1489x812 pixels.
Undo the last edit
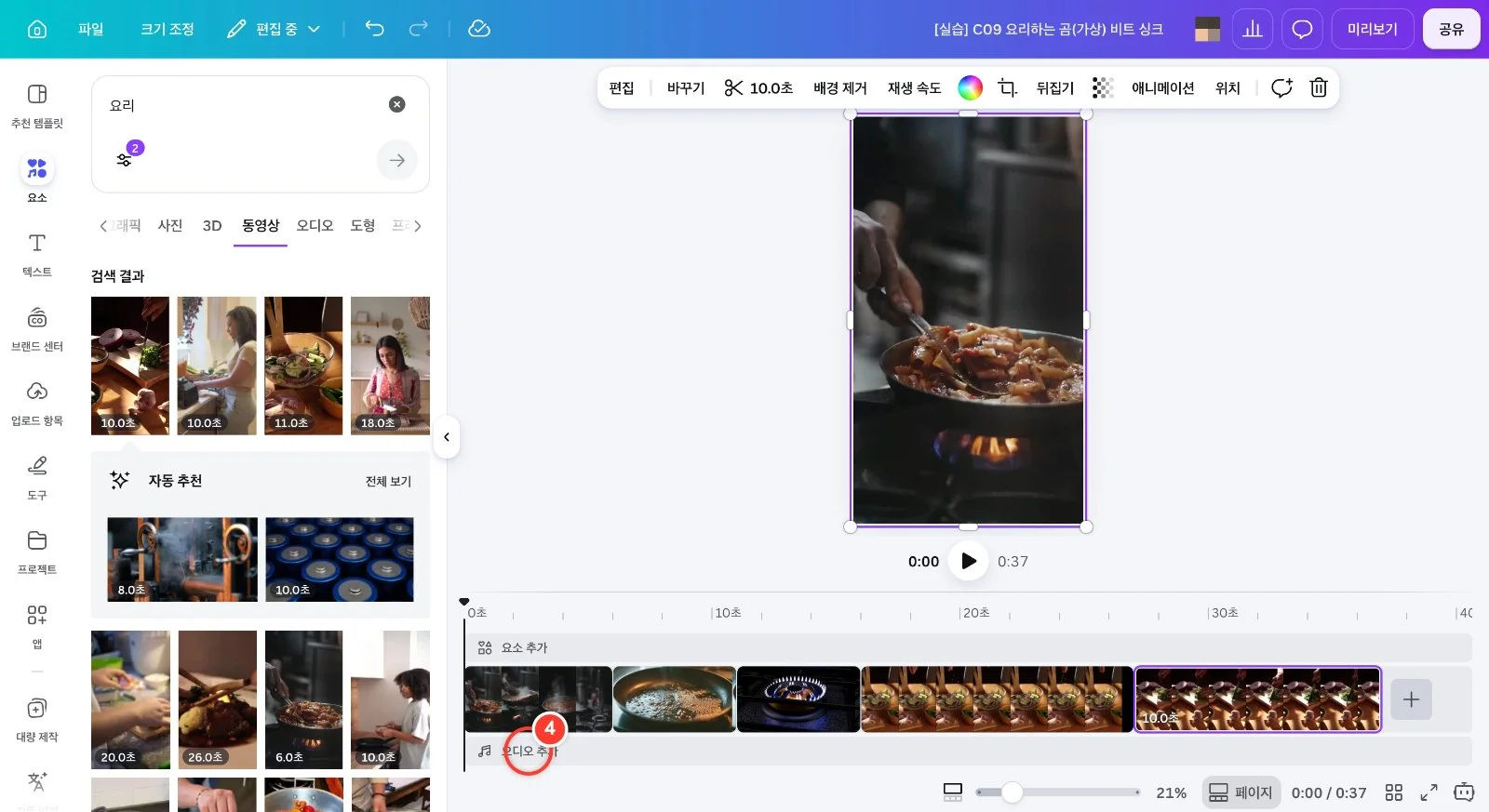[x=374, y=29]
